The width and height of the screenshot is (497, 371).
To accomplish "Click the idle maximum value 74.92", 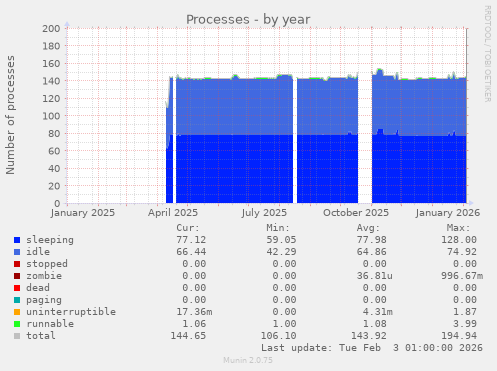I will [462, 252].
